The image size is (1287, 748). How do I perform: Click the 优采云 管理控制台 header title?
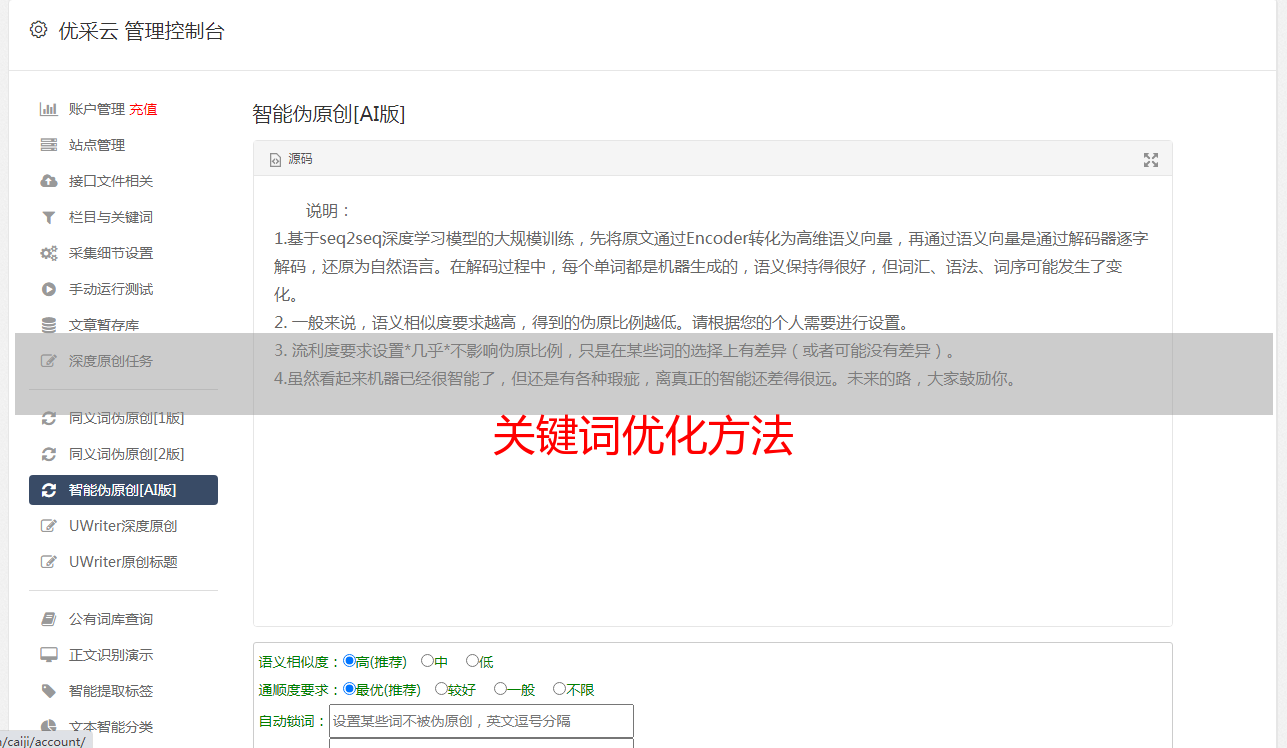pos(142,31)
